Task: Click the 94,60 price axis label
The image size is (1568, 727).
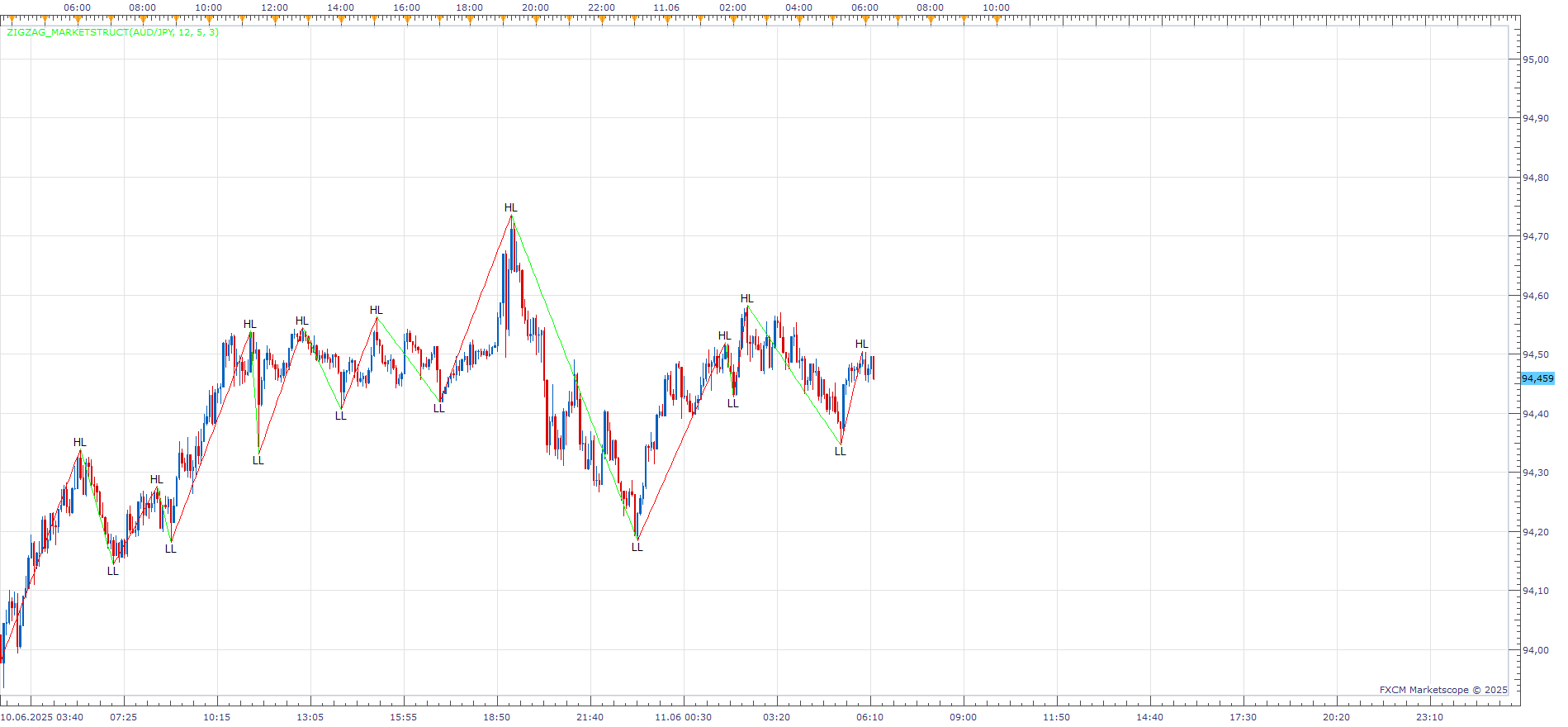Action: tap(1535, 296)
